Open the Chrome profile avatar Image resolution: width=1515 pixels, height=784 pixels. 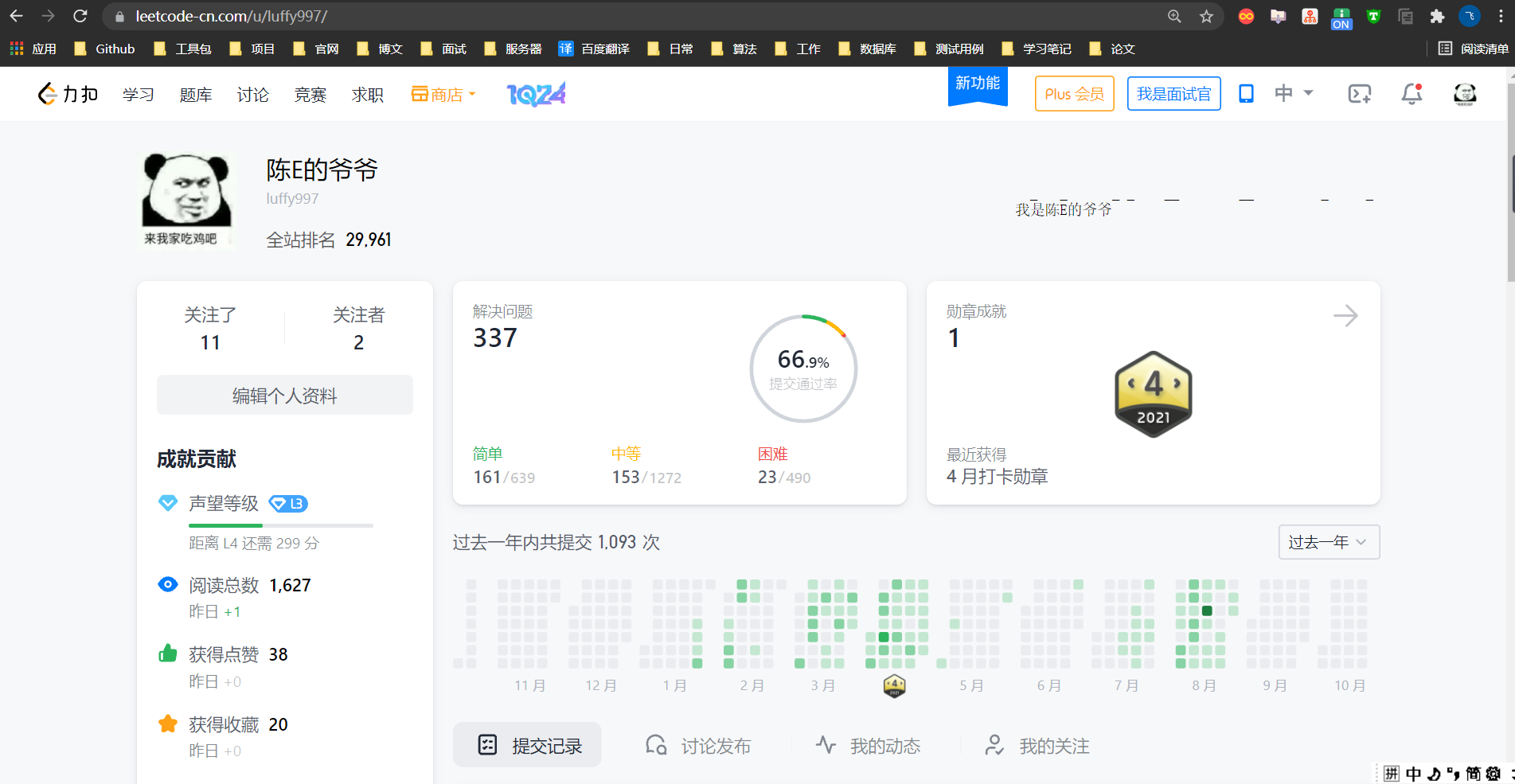1470,16
